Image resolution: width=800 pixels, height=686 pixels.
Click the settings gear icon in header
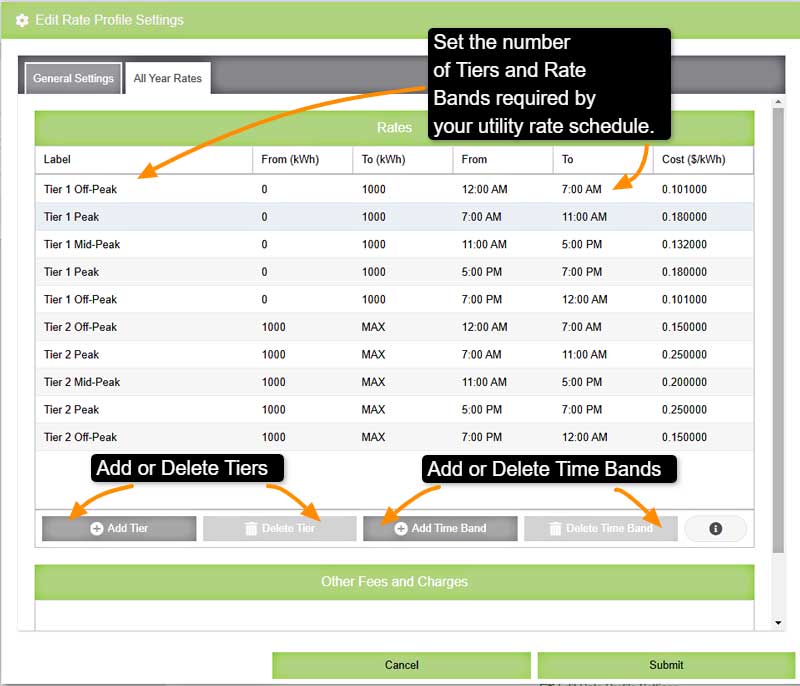pyautogui.click(x=22, y=20)
